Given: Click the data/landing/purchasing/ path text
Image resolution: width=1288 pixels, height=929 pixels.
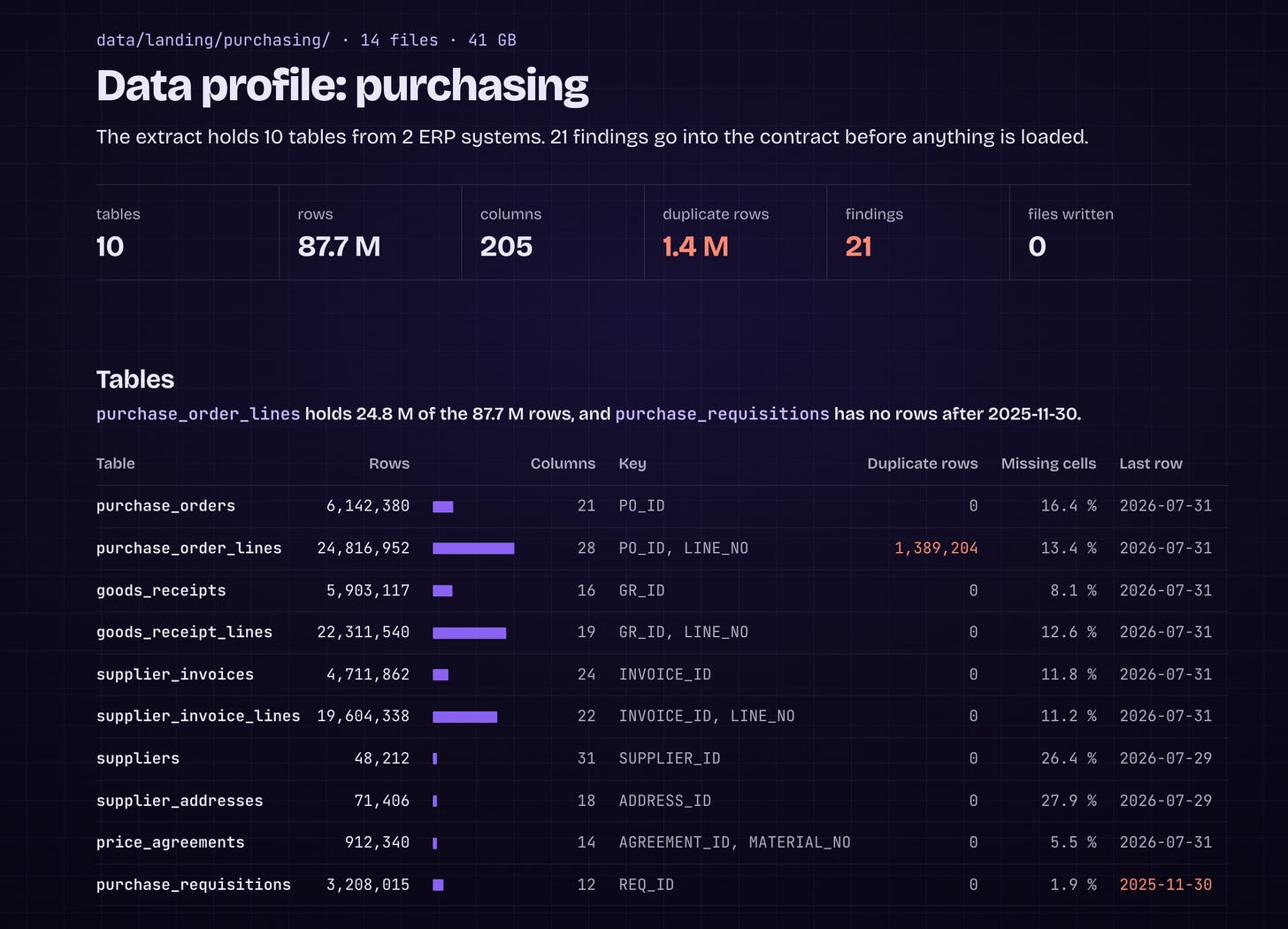Looking at the screenshot, I should pyautogui.click(x=213, y=40).
